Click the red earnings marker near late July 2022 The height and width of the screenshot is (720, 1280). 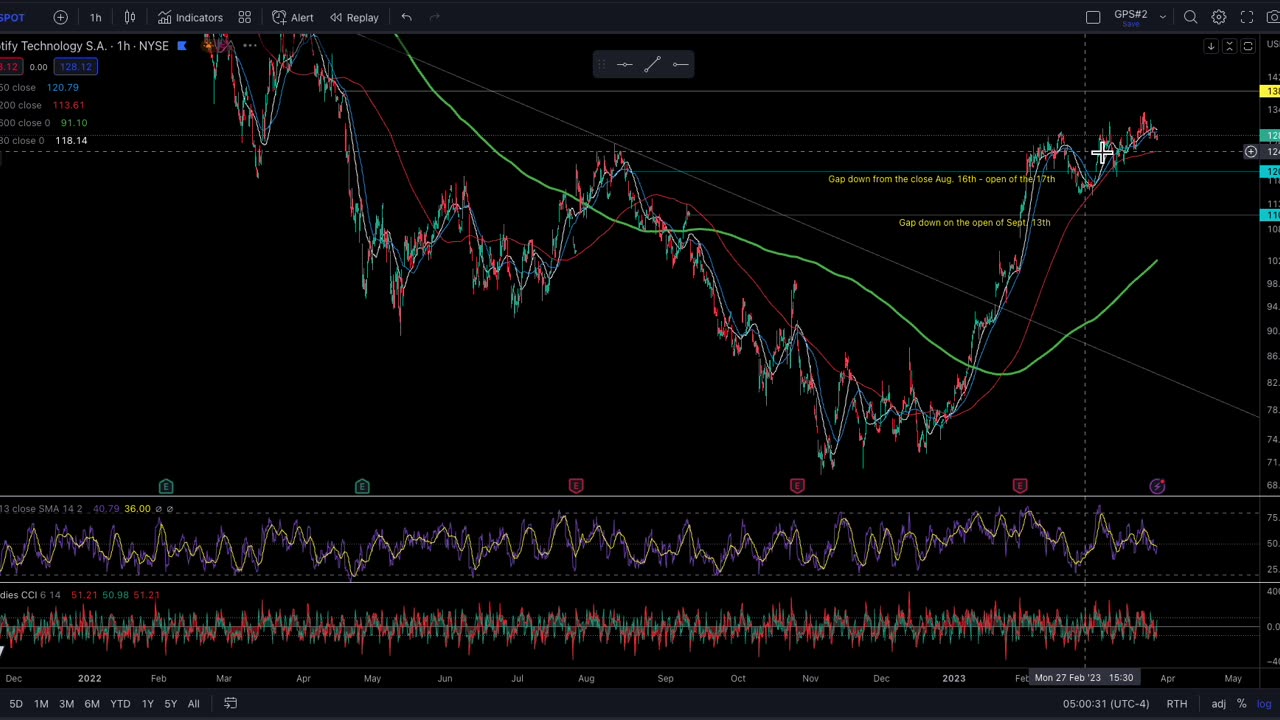coord(576,486)
